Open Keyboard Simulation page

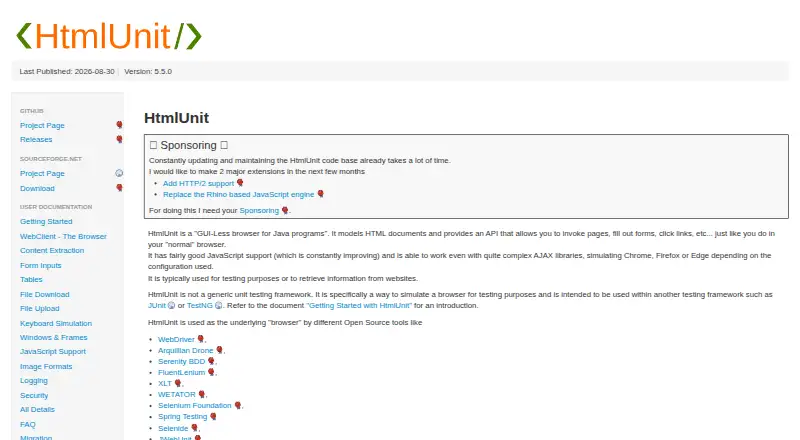coord(56,324)
